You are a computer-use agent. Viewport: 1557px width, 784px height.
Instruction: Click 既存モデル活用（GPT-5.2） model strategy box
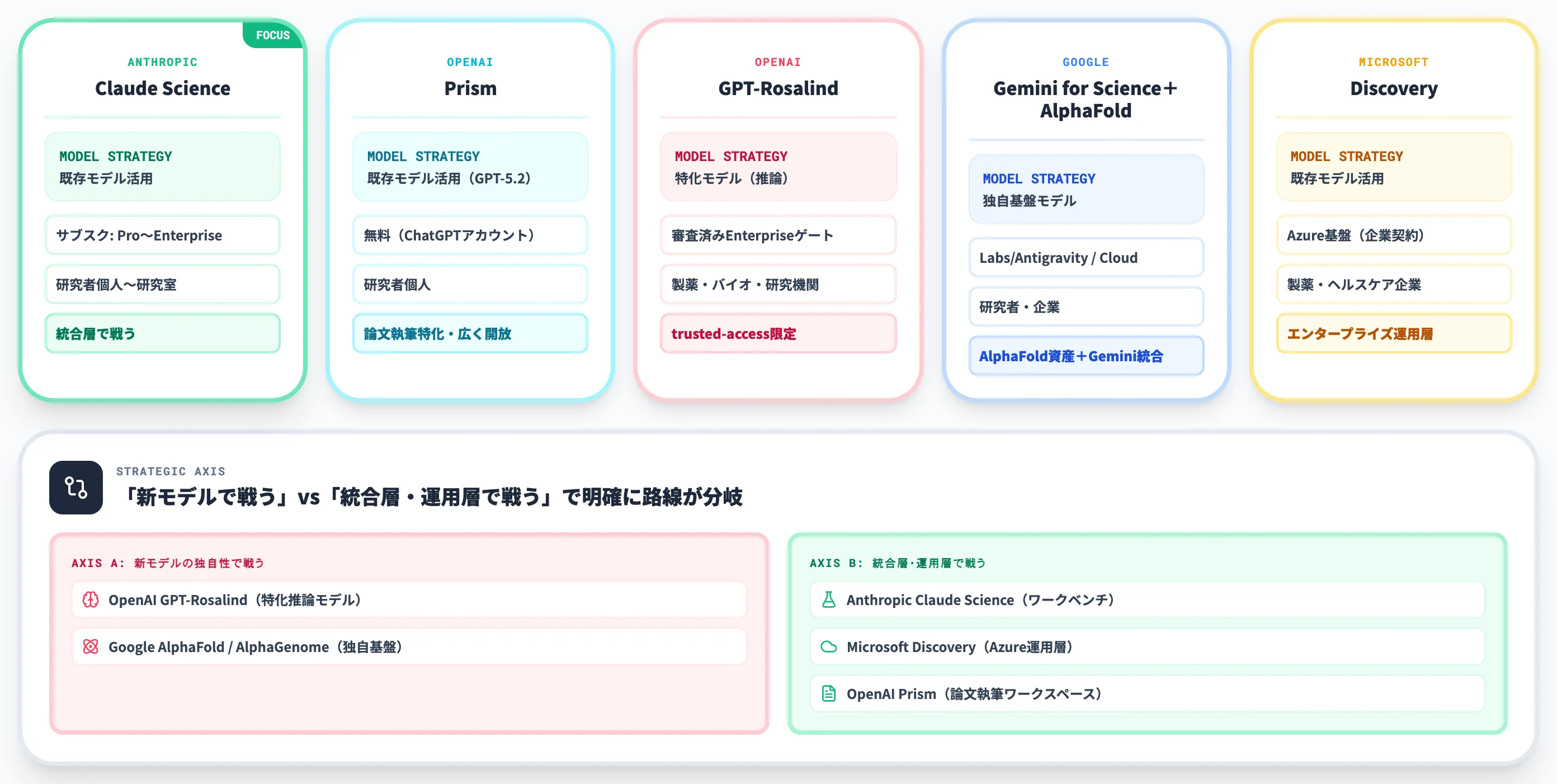pos(470,167)
